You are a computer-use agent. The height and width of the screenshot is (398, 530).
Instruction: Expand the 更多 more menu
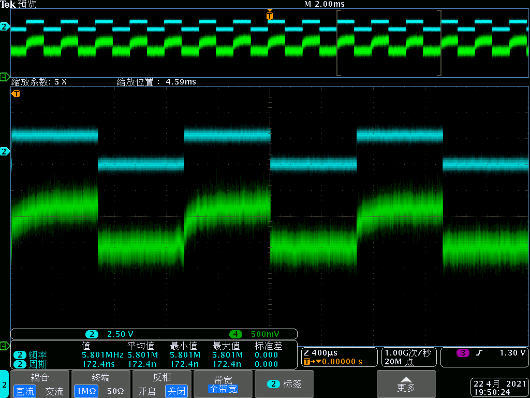[x=406, y=384]
